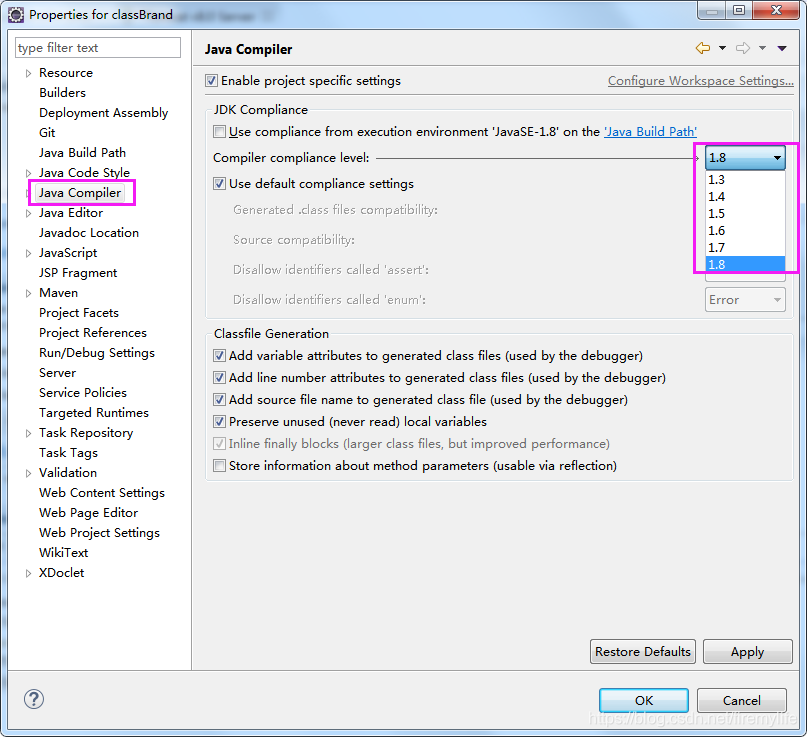Viewport: 807px width, 737px height.
Task: Select 1.6 in compliance level list
Action: pos(745,231)
